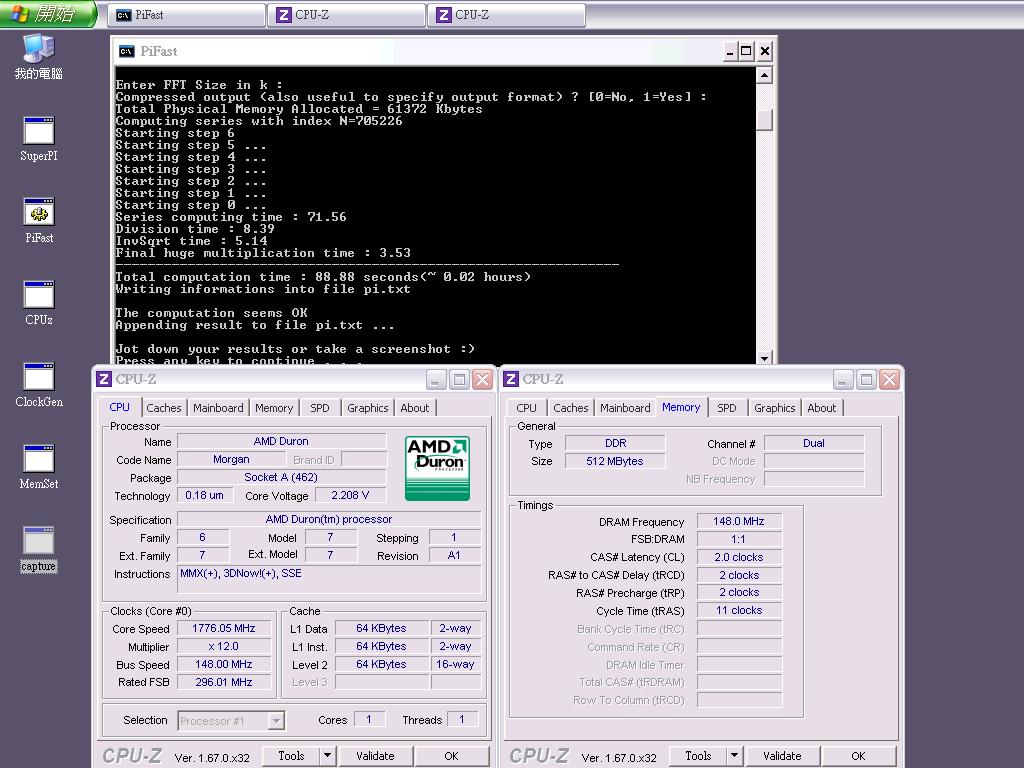Viewport: 1024px width, 768px height.
Task: Click the Specification AMD Duron(tm) processor field
Action: click(x=329, y=519)
